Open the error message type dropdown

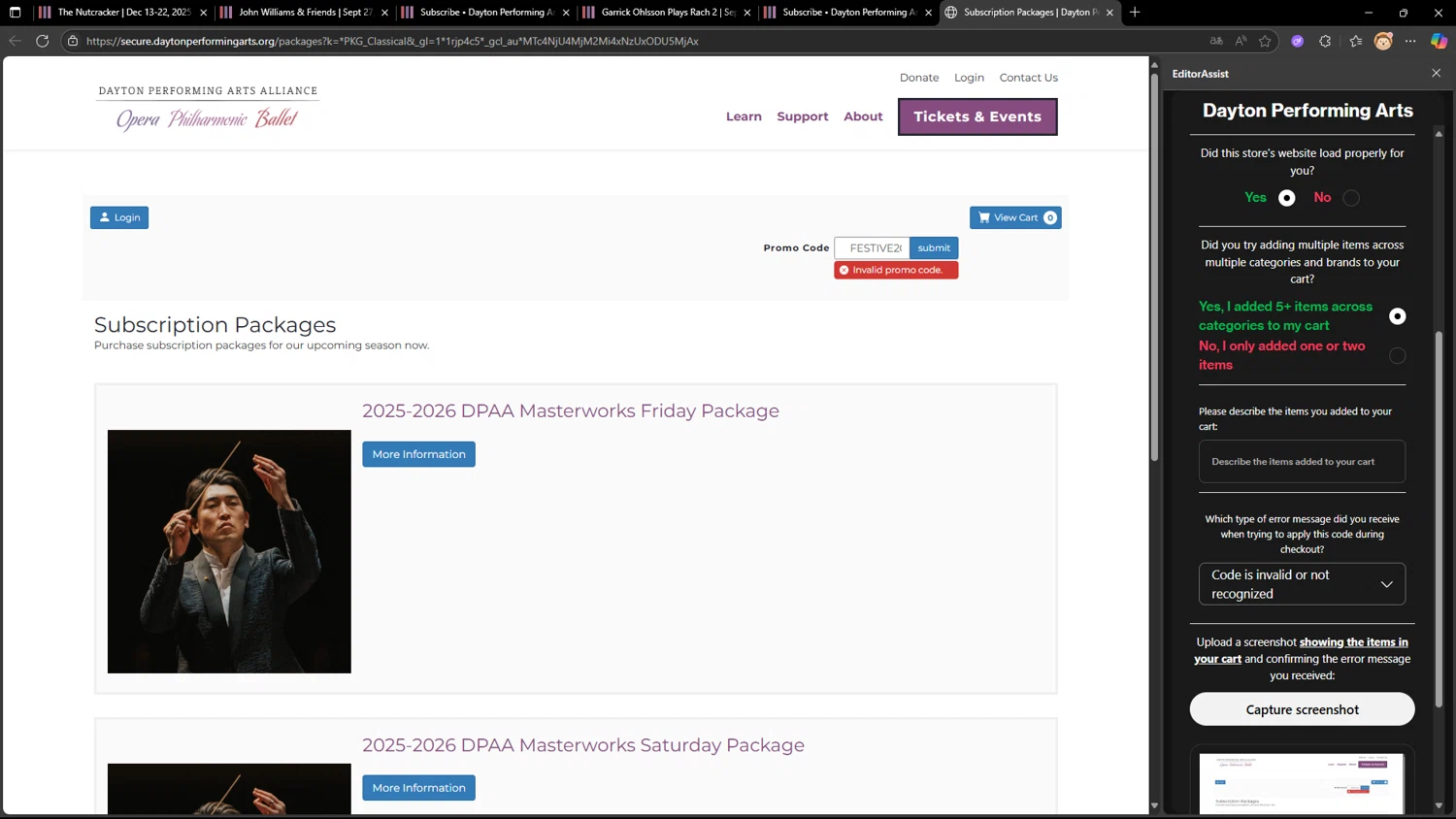(x=1302, y=584)
